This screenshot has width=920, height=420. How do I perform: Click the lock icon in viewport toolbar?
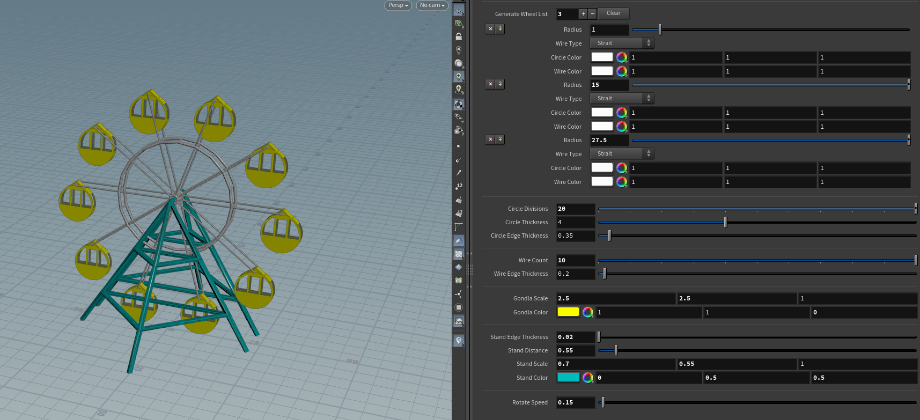(458, 36)
